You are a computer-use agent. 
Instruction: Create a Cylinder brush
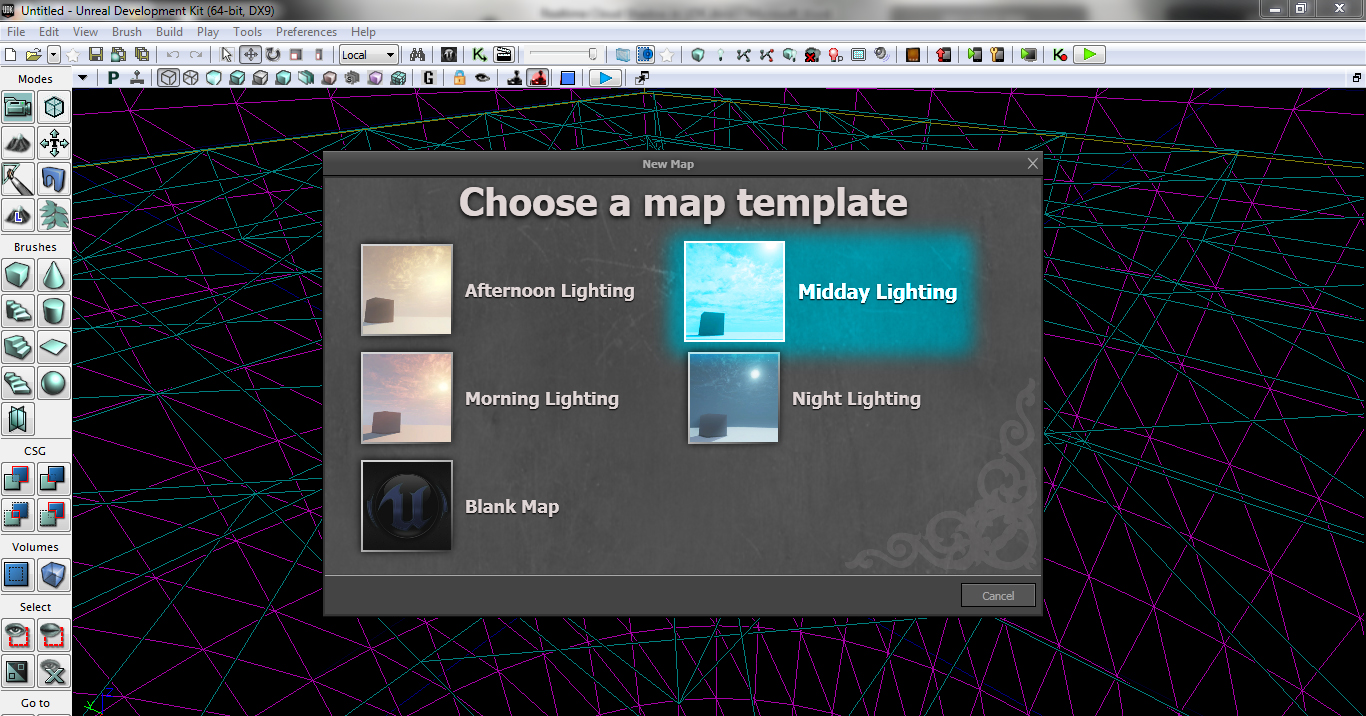tap(54, 311)
